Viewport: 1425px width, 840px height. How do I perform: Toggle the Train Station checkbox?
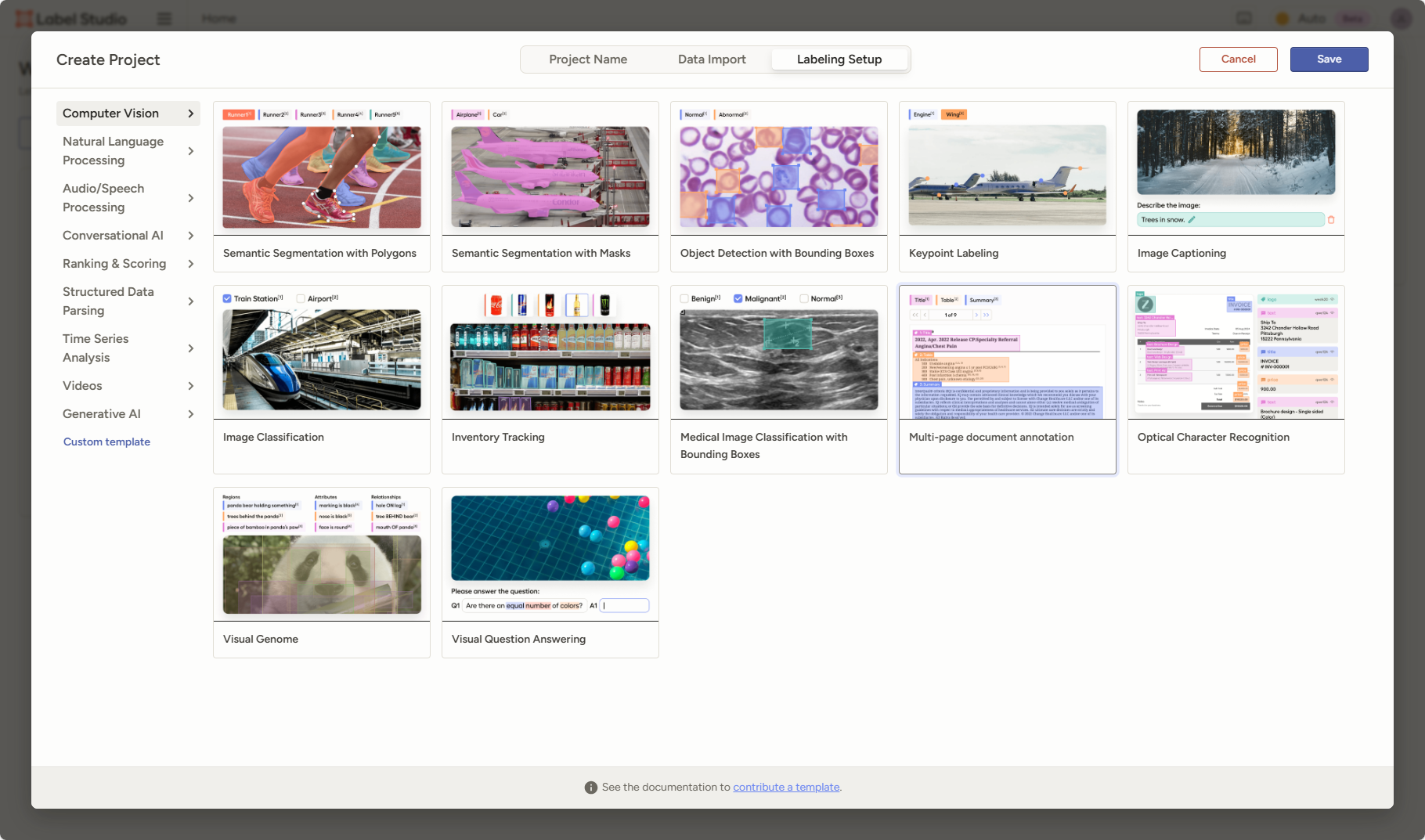pos(227,298)
